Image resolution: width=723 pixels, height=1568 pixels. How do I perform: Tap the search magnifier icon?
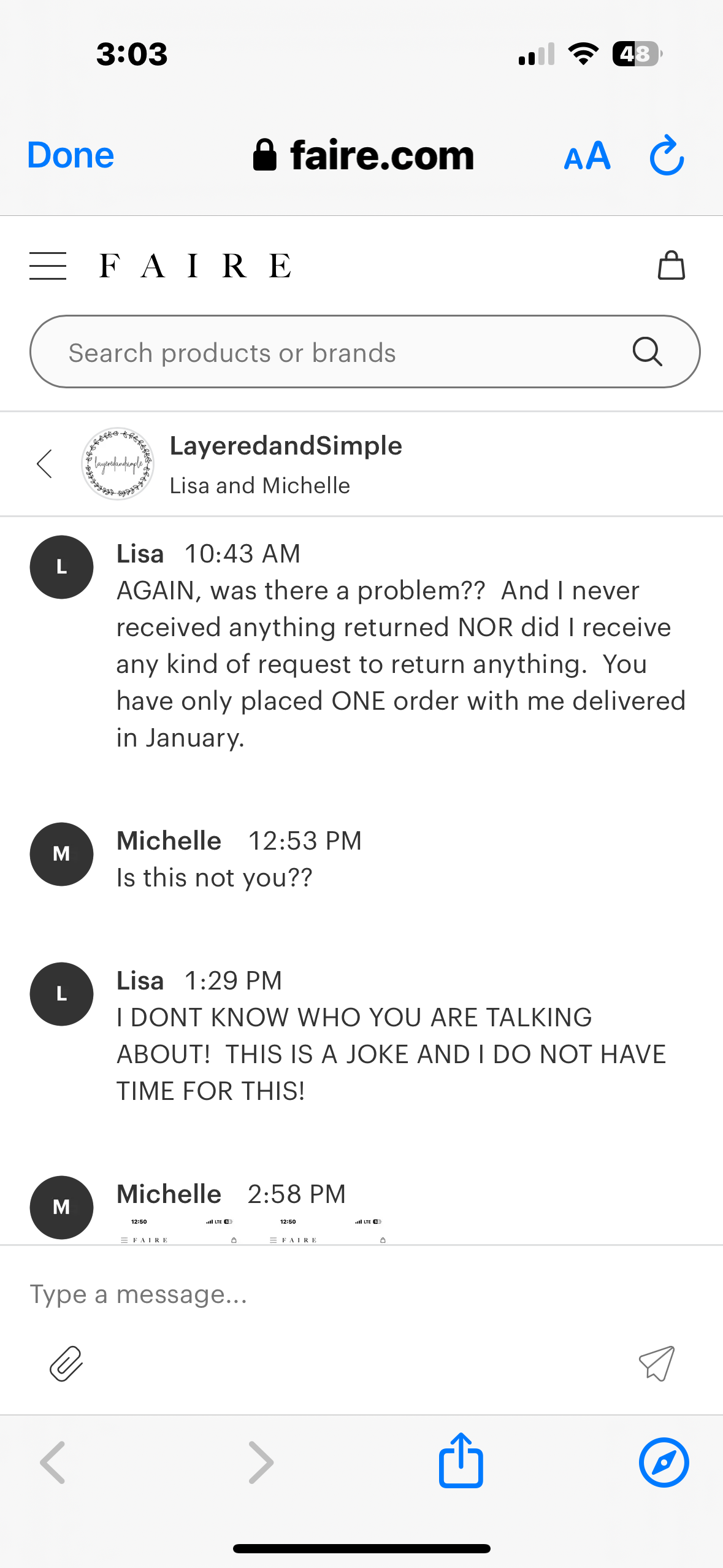pos(647,352)
